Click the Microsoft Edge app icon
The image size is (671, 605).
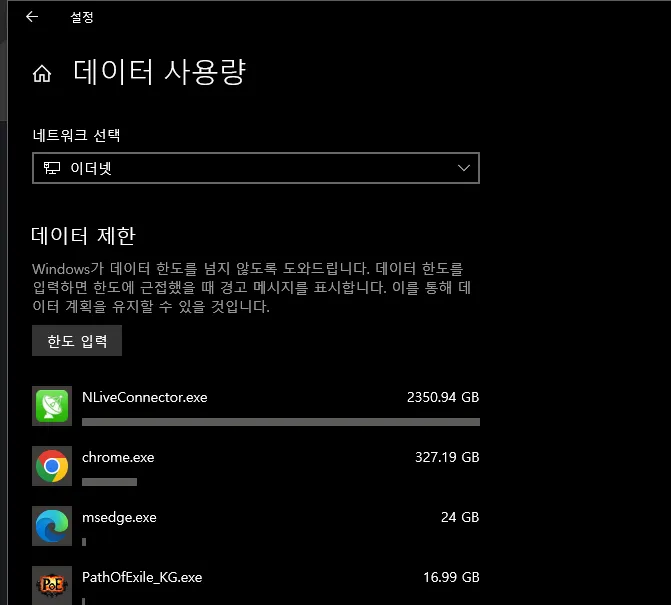click(52, 526)
